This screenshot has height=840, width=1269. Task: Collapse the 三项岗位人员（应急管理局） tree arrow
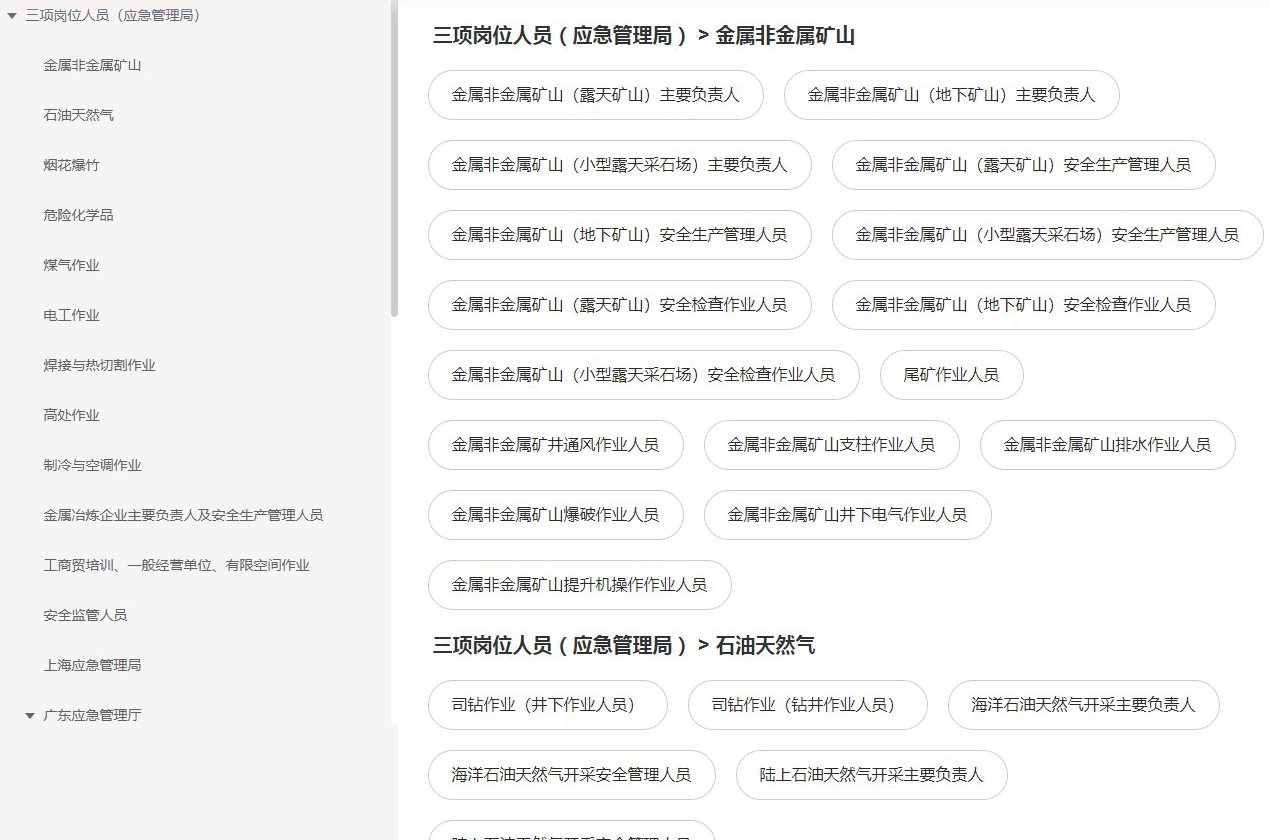pos(12,16)
